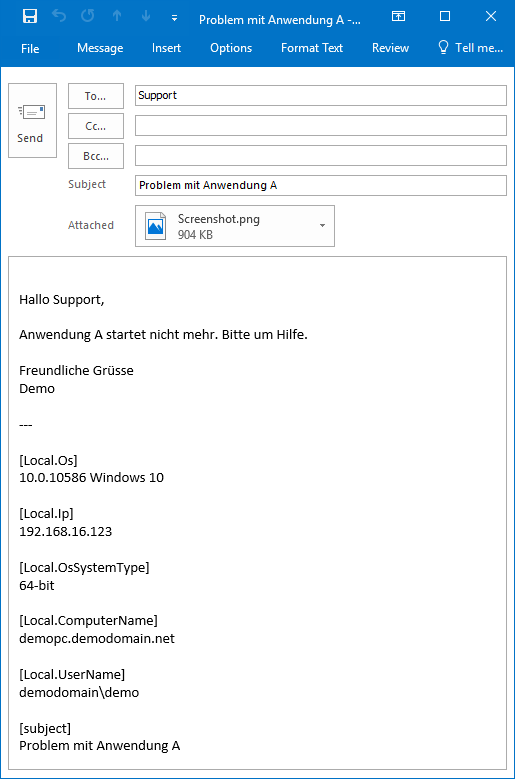Click the Undo arrow icon

59,16
